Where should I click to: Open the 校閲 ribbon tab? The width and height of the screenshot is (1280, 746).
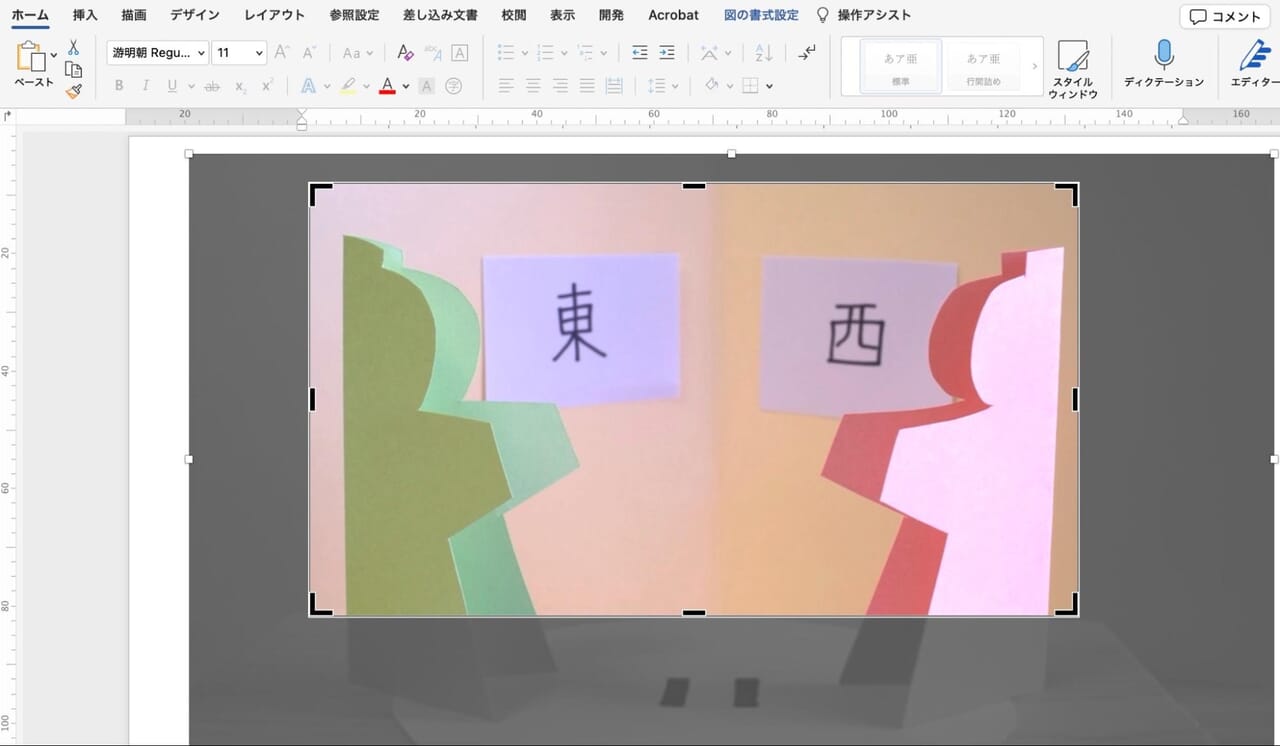pos(513,15)
